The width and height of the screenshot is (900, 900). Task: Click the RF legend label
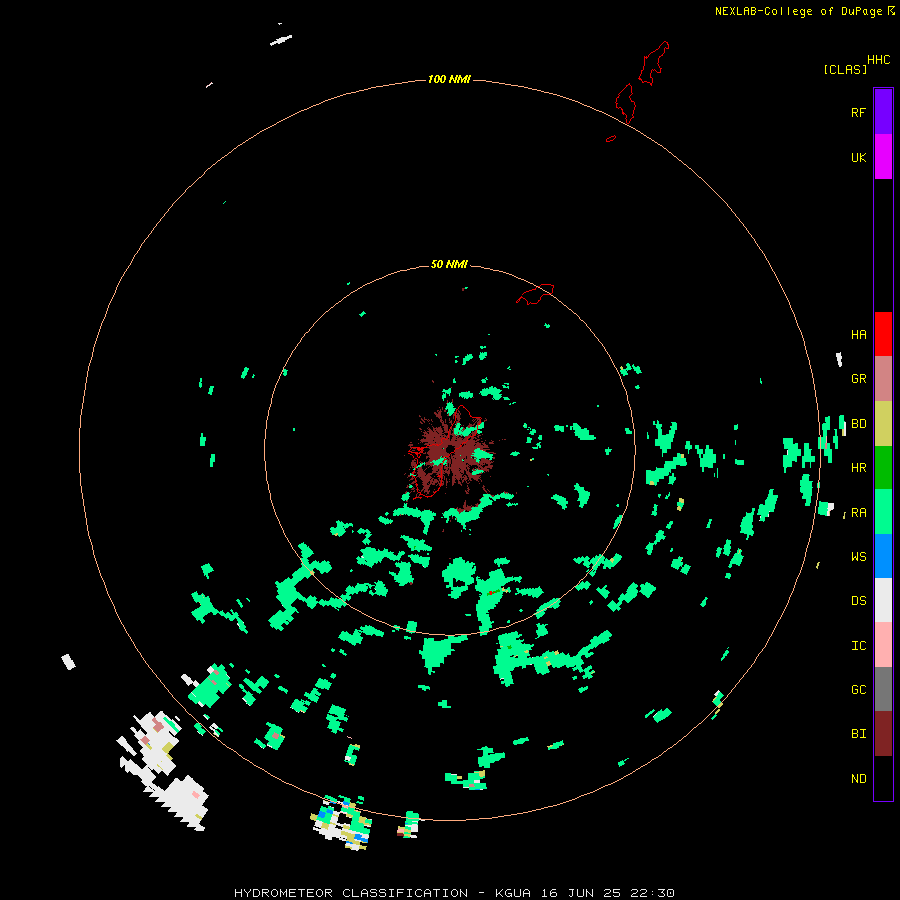pos(858,112)
